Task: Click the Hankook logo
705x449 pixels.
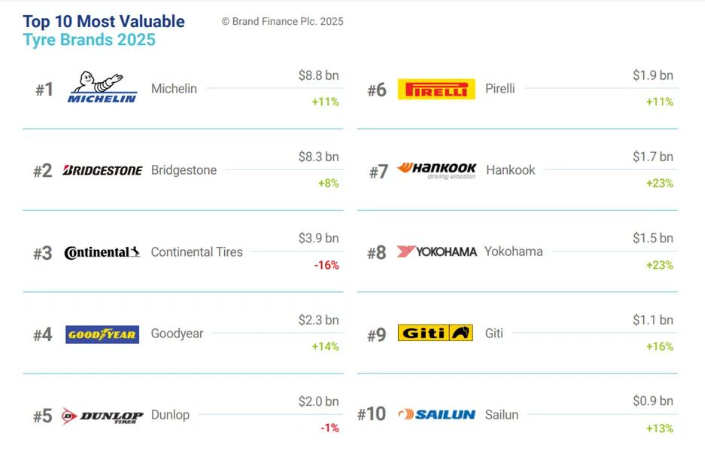Action: (x=436, y=170)
